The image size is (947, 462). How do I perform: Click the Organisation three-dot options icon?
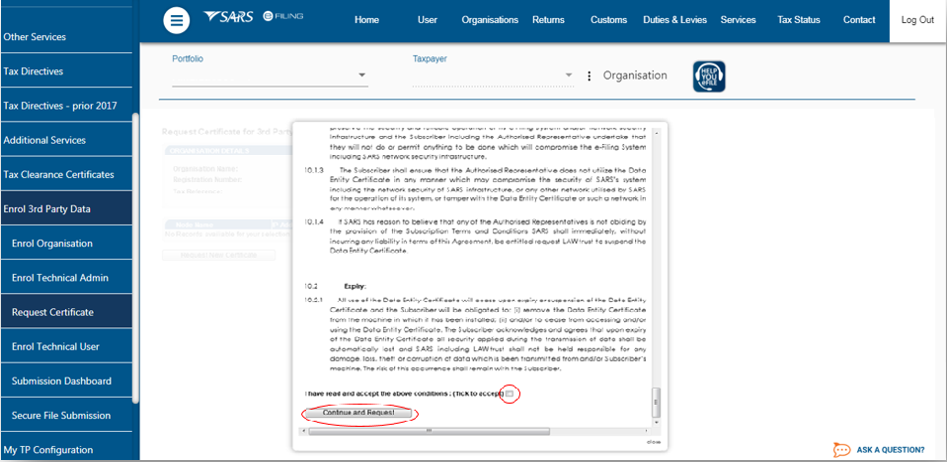(x=589, y=76)
